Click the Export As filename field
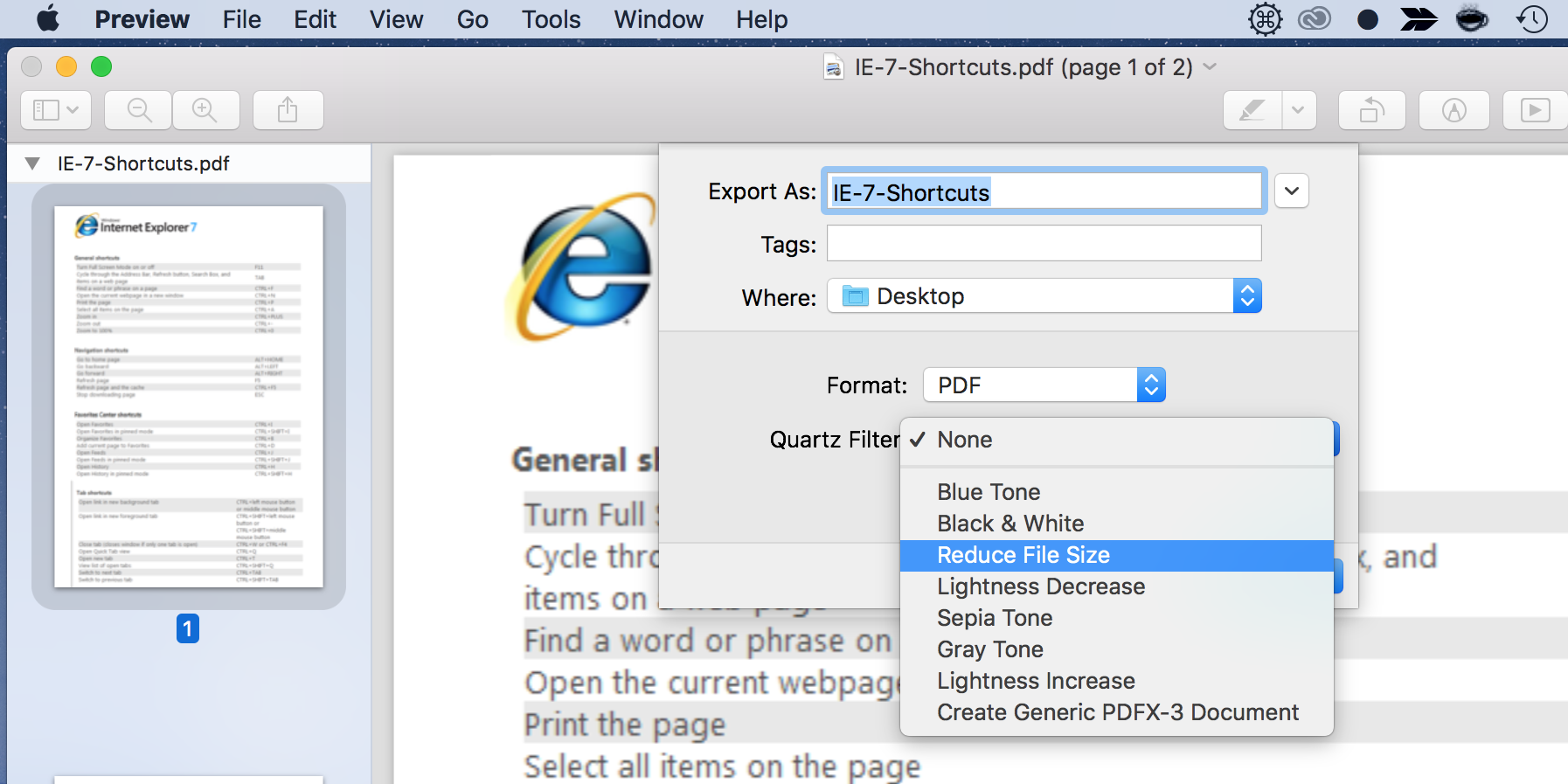 1044,191
